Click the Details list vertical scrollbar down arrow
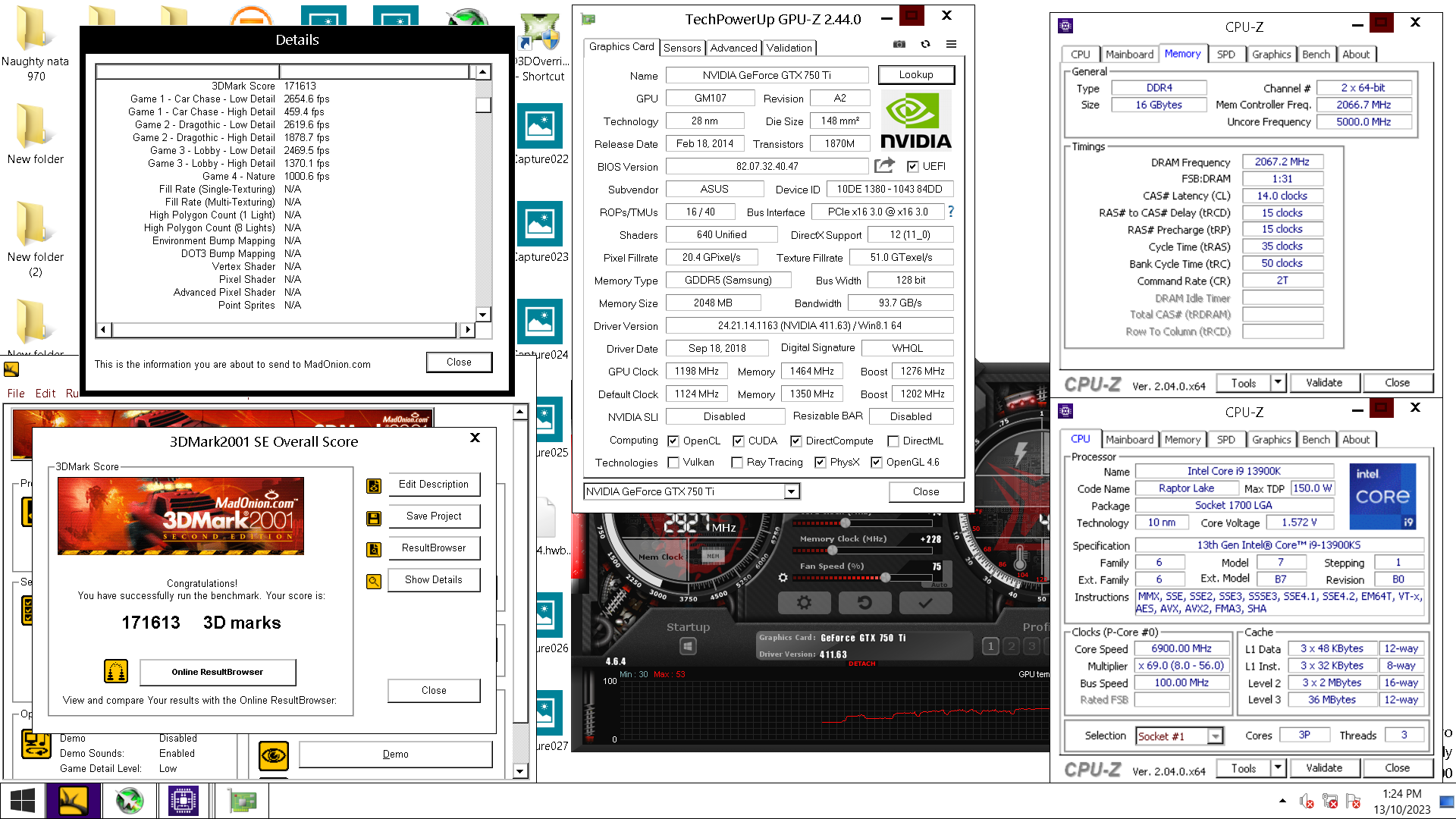1456x819 pixels. (483, 315)
